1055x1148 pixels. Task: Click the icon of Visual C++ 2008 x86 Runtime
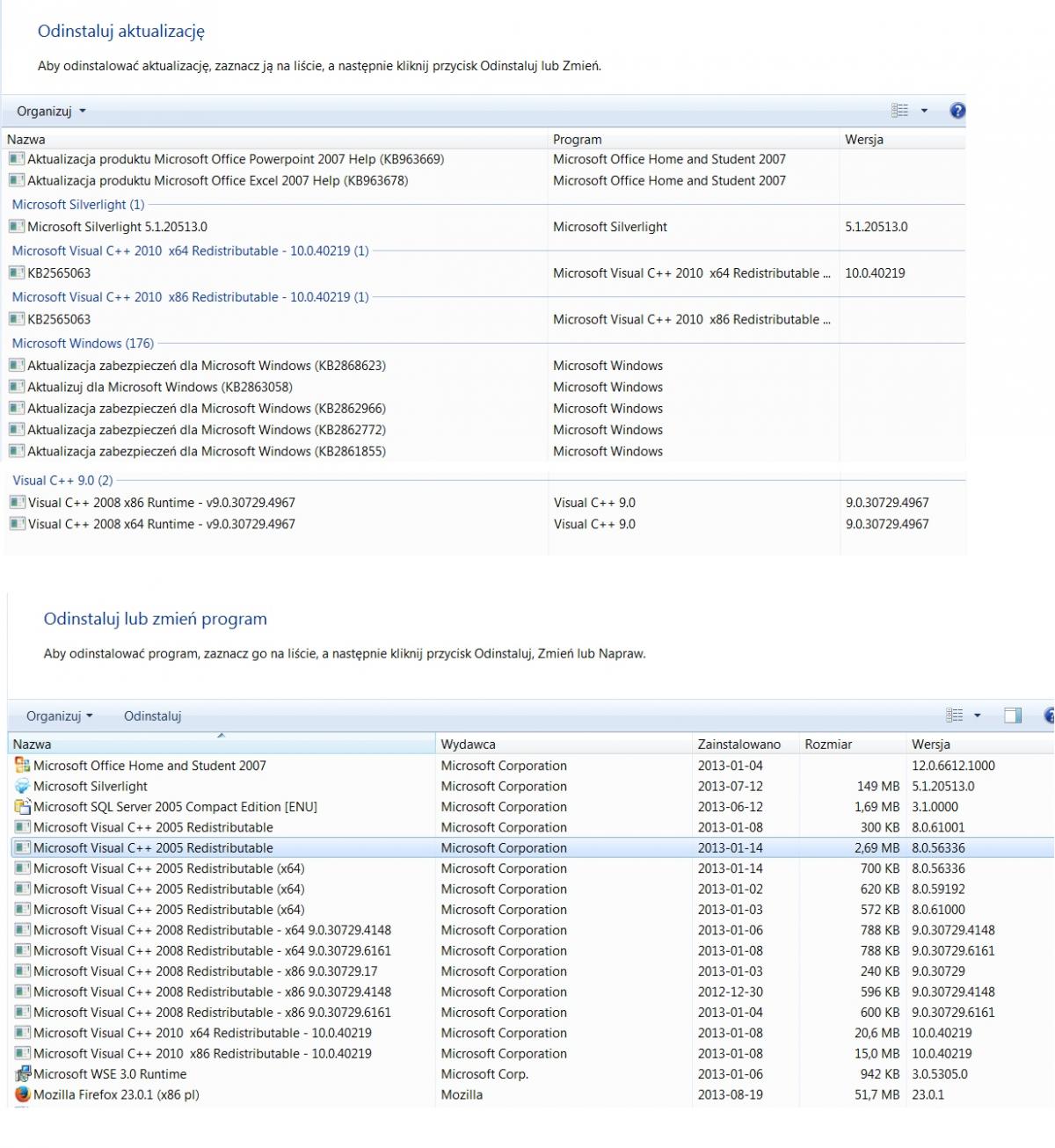point(18,503)
